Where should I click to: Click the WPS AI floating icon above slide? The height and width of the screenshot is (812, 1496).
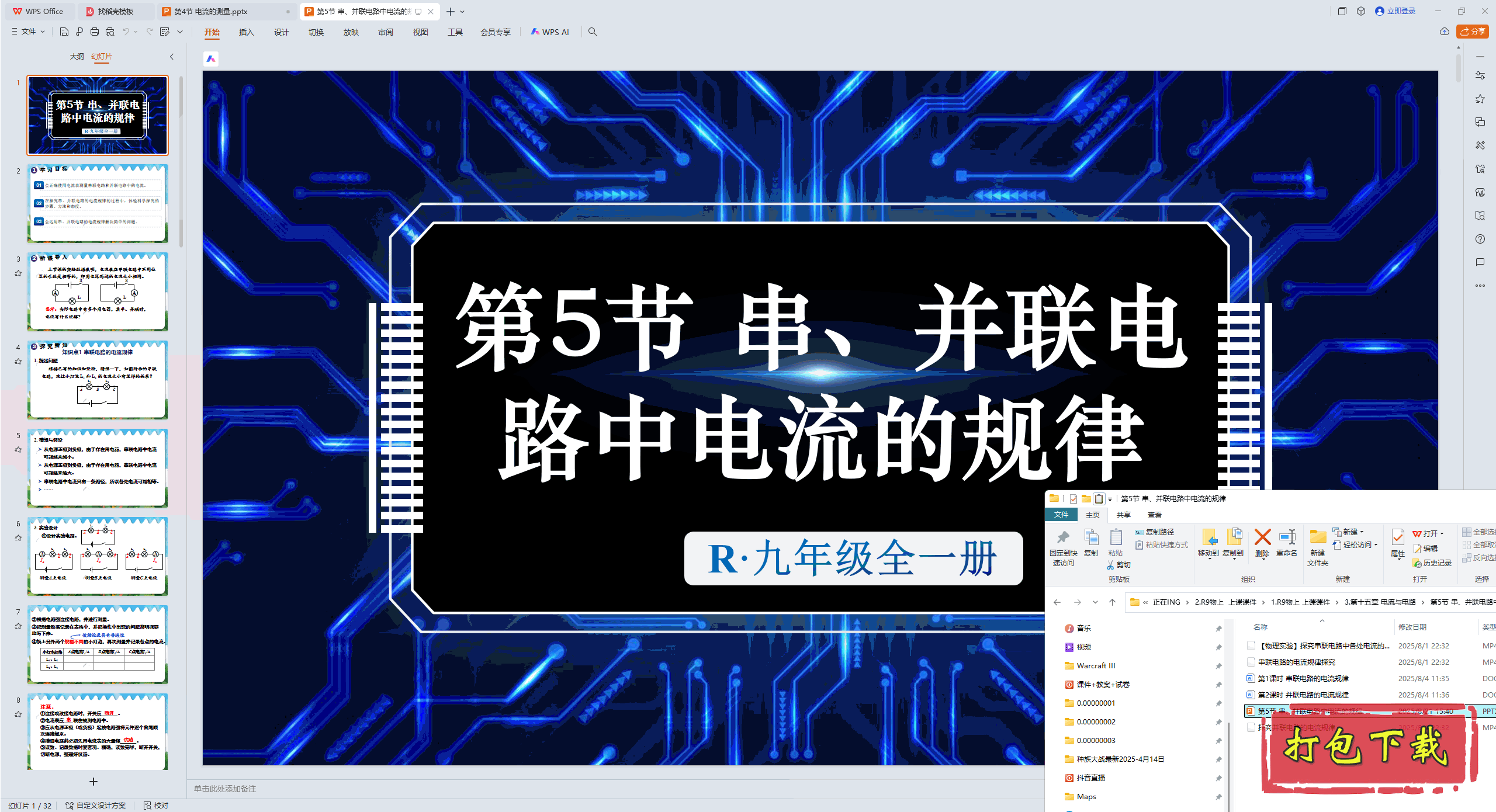211,59
